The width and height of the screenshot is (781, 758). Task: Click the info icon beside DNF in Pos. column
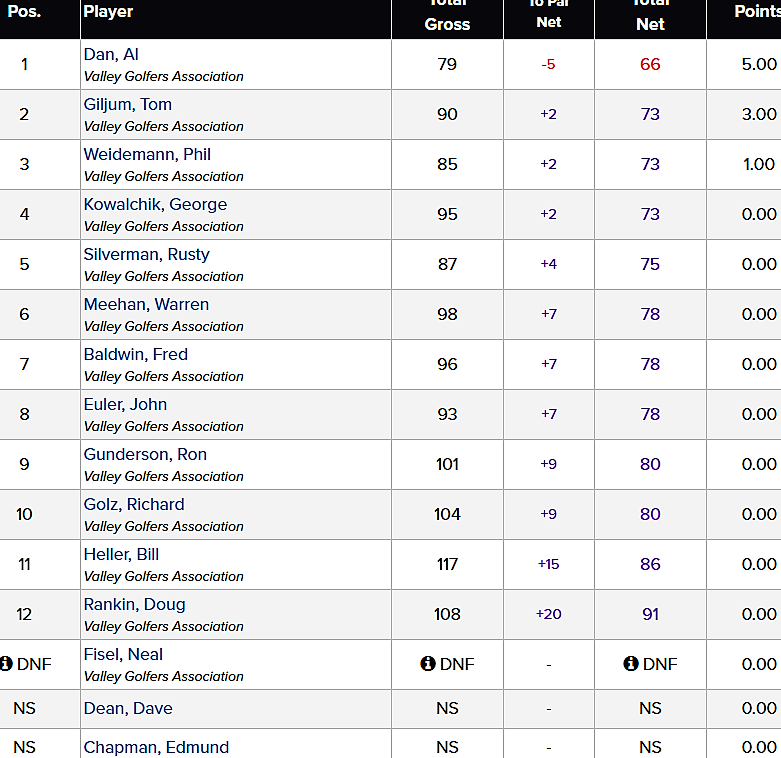[x=6, y=664]
